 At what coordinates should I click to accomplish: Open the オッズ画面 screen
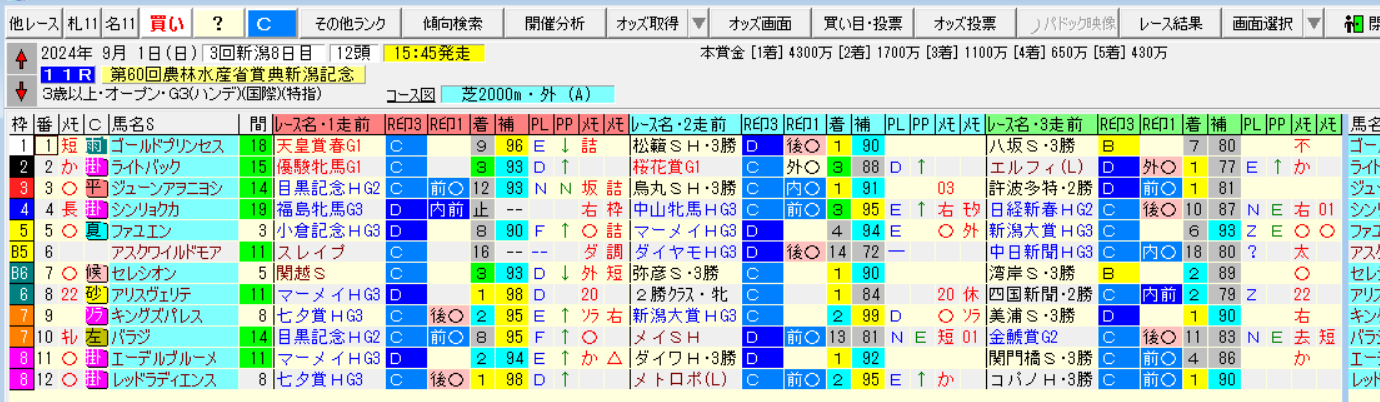click(760, 24)
